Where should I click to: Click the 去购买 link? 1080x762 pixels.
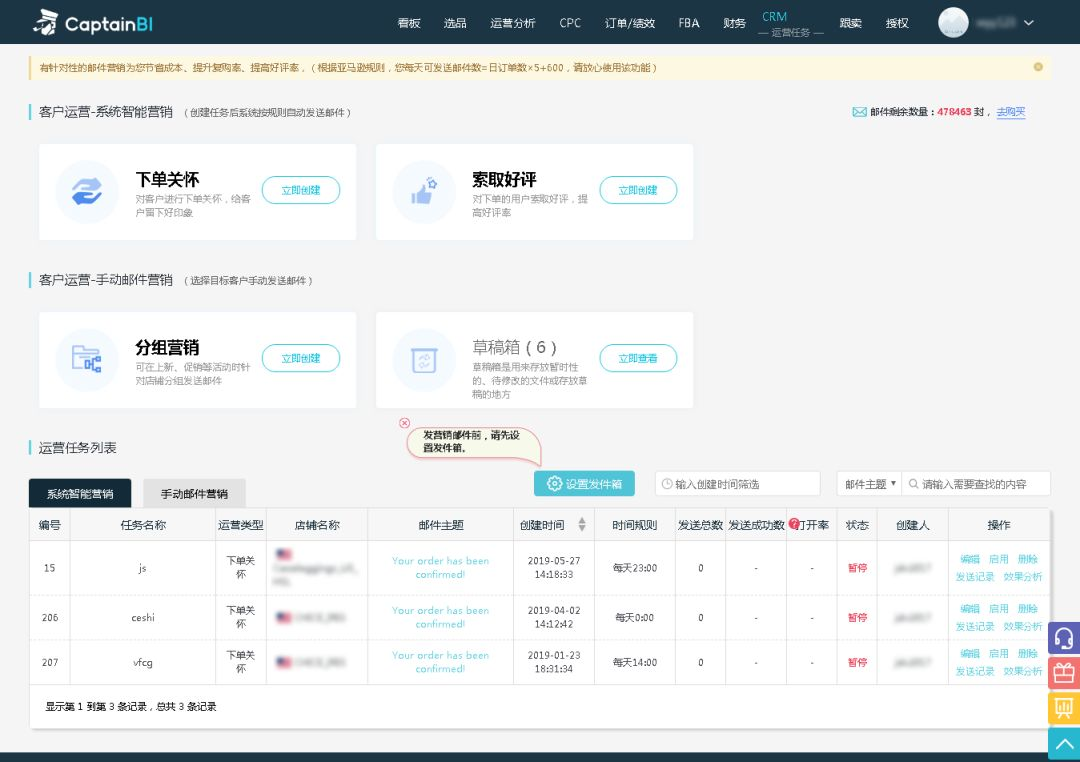click(1011, 112)
